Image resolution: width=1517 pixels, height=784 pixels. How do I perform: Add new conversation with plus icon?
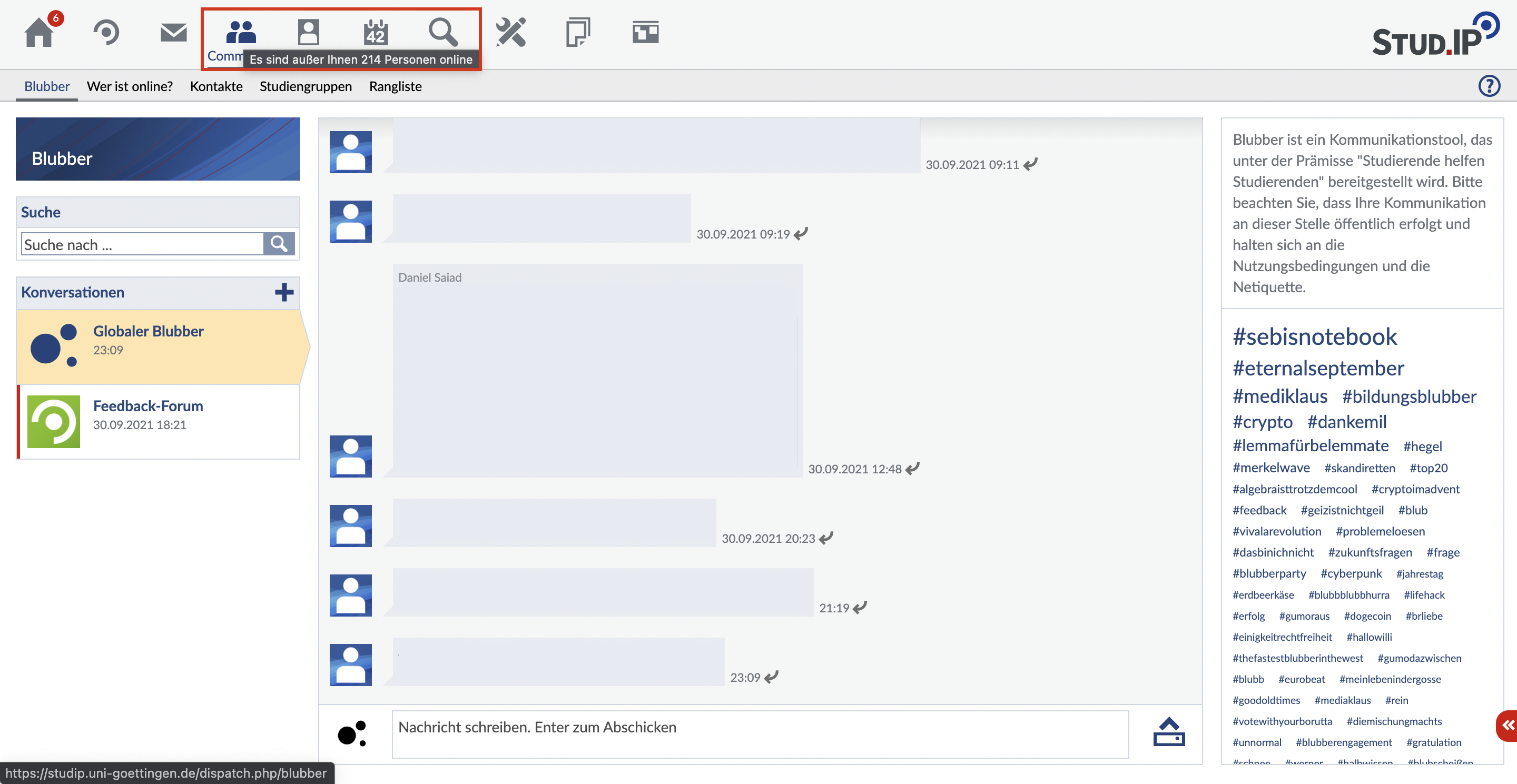point(284,293)
